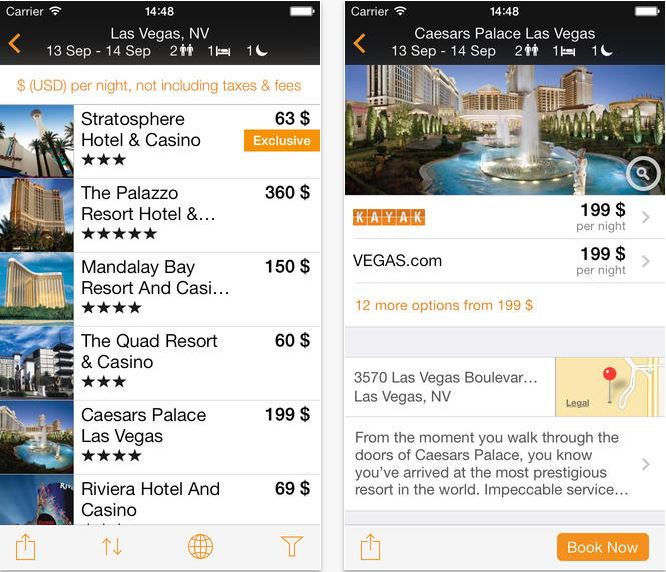Tap the magnifier icon on hotel photo
The width and height of the screenshot is (666, 572).
[643, 174]
